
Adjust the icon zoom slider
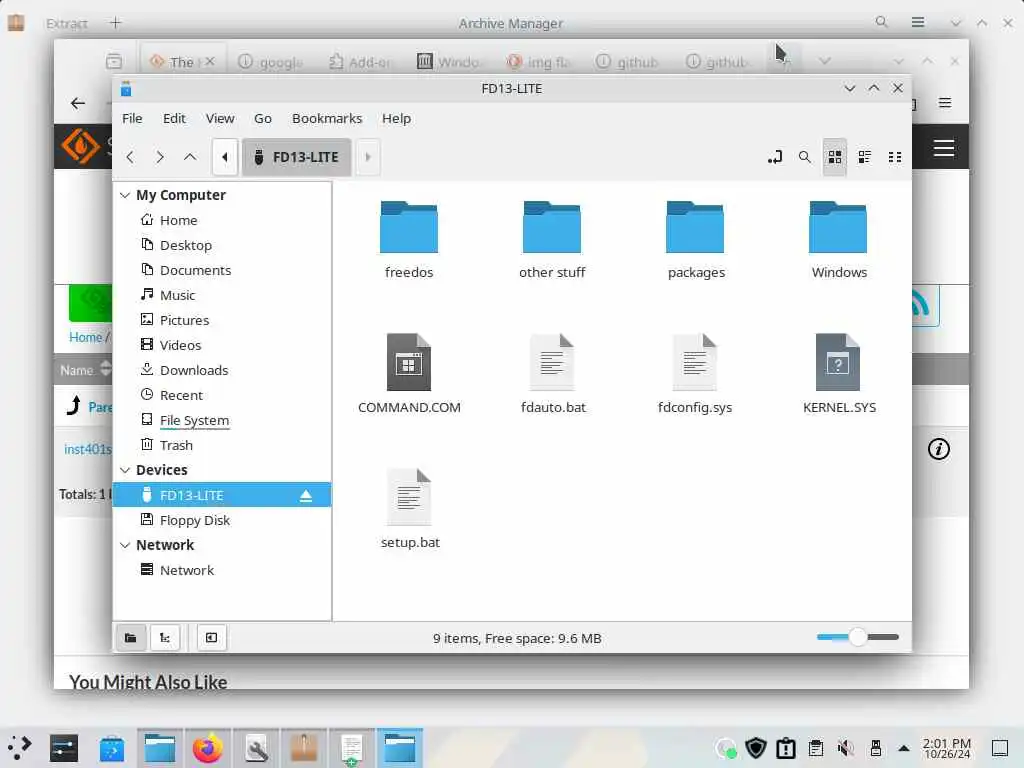click(857, 637)
